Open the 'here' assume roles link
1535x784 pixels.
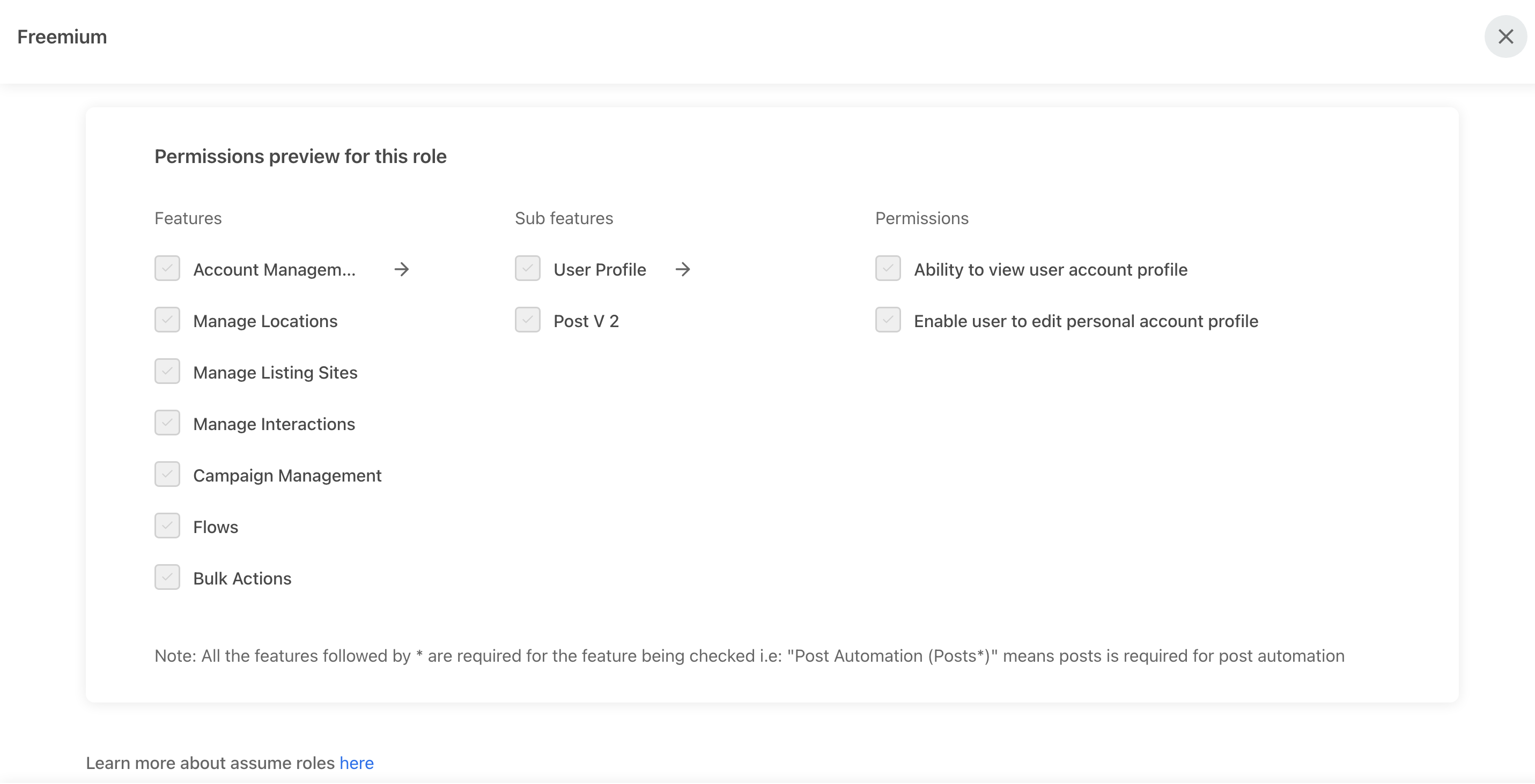tap(356, 763)
